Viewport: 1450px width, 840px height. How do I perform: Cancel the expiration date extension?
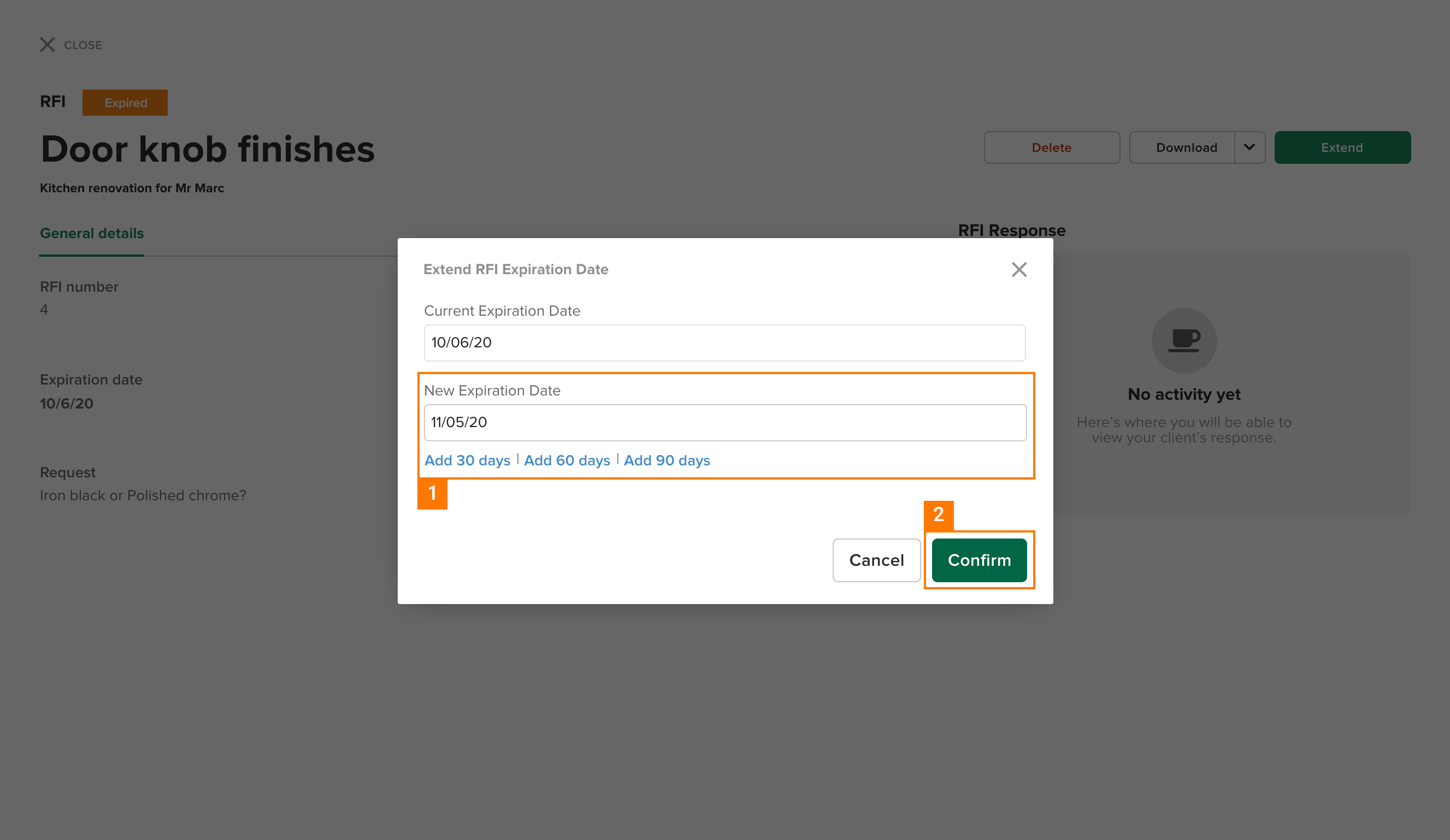[x=876, y=560]
